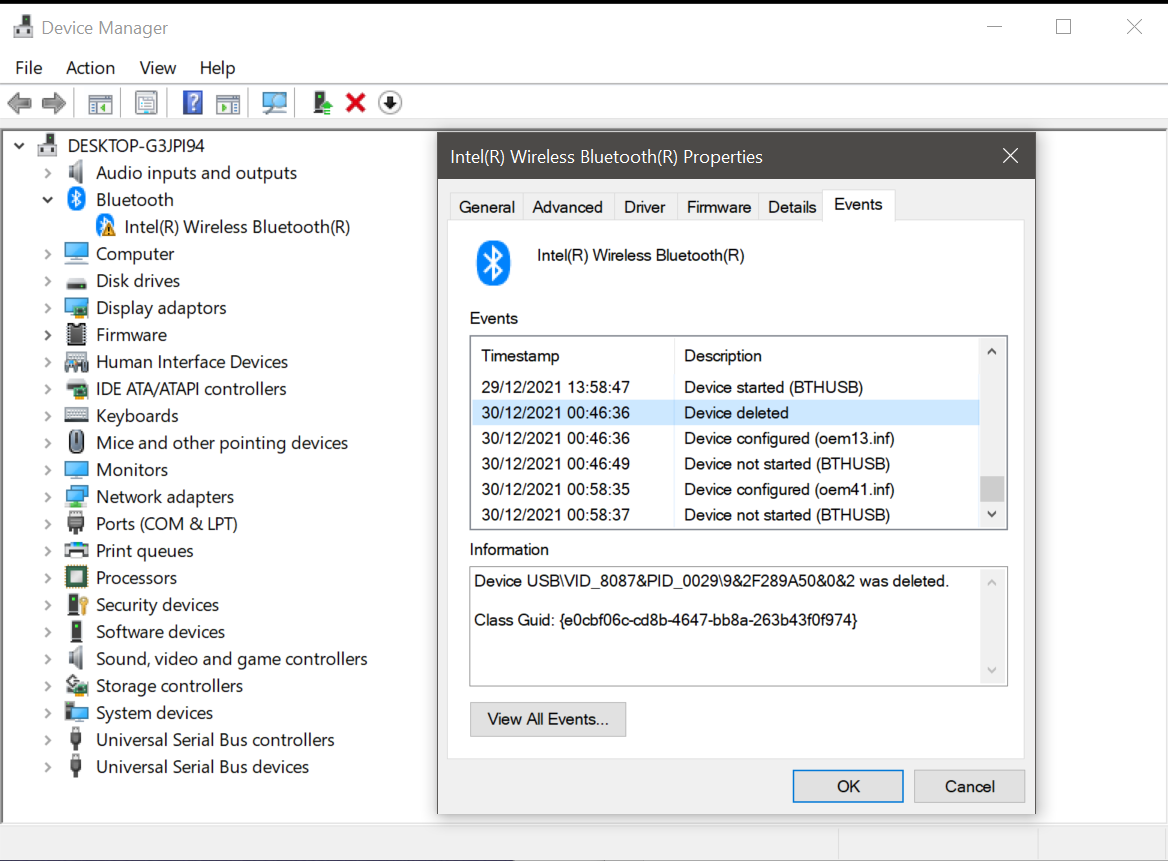The image size is (1168, 861).
Task: Open the File menu
Action: [x=29, y=68]
